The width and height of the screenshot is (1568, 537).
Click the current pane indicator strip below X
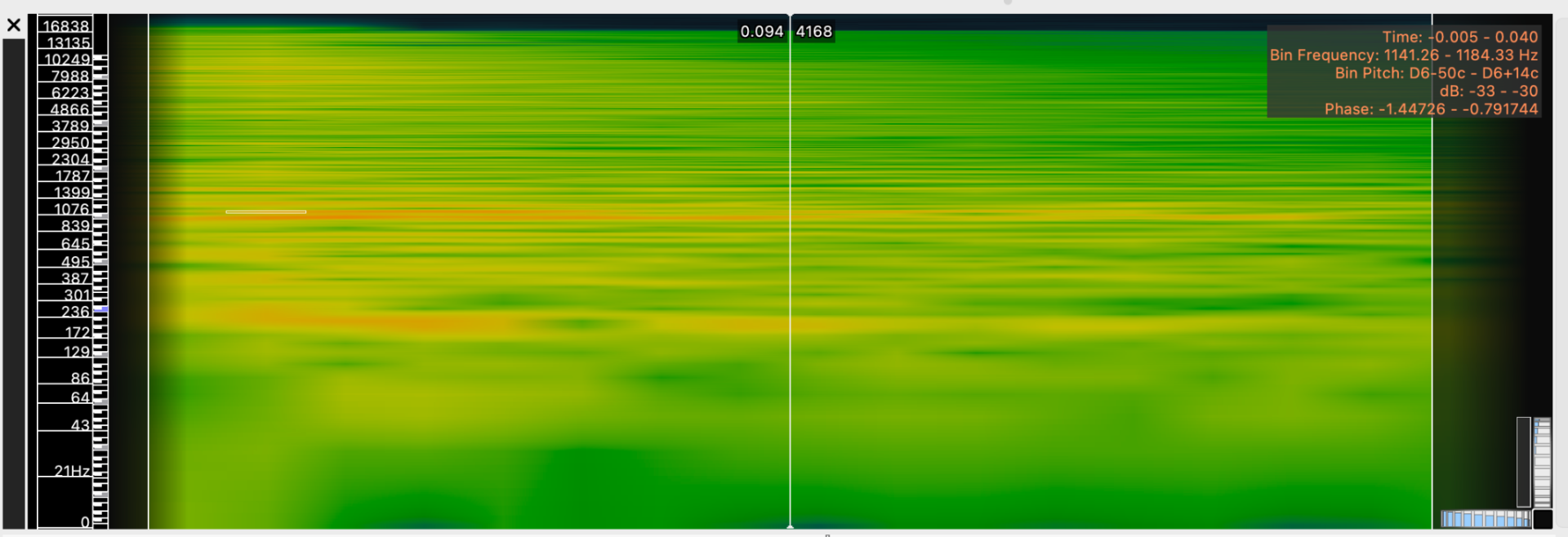pos(14,283)
